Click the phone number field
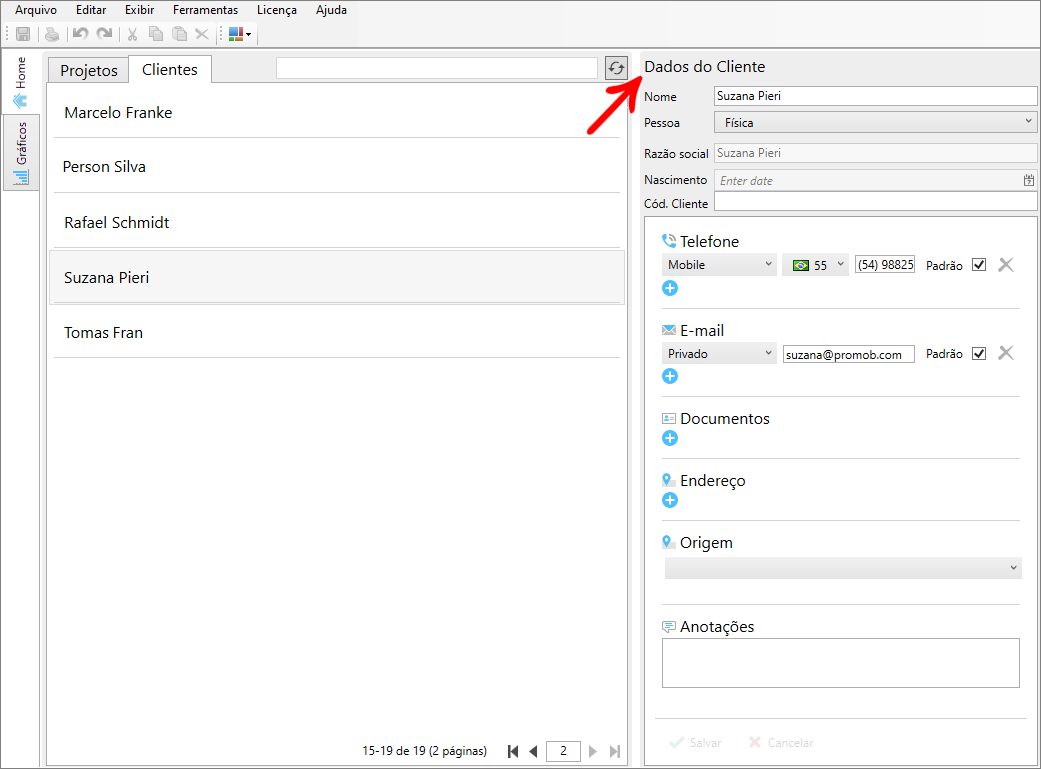This screenshot has height=769, width=1041. [x=885, y=264]
